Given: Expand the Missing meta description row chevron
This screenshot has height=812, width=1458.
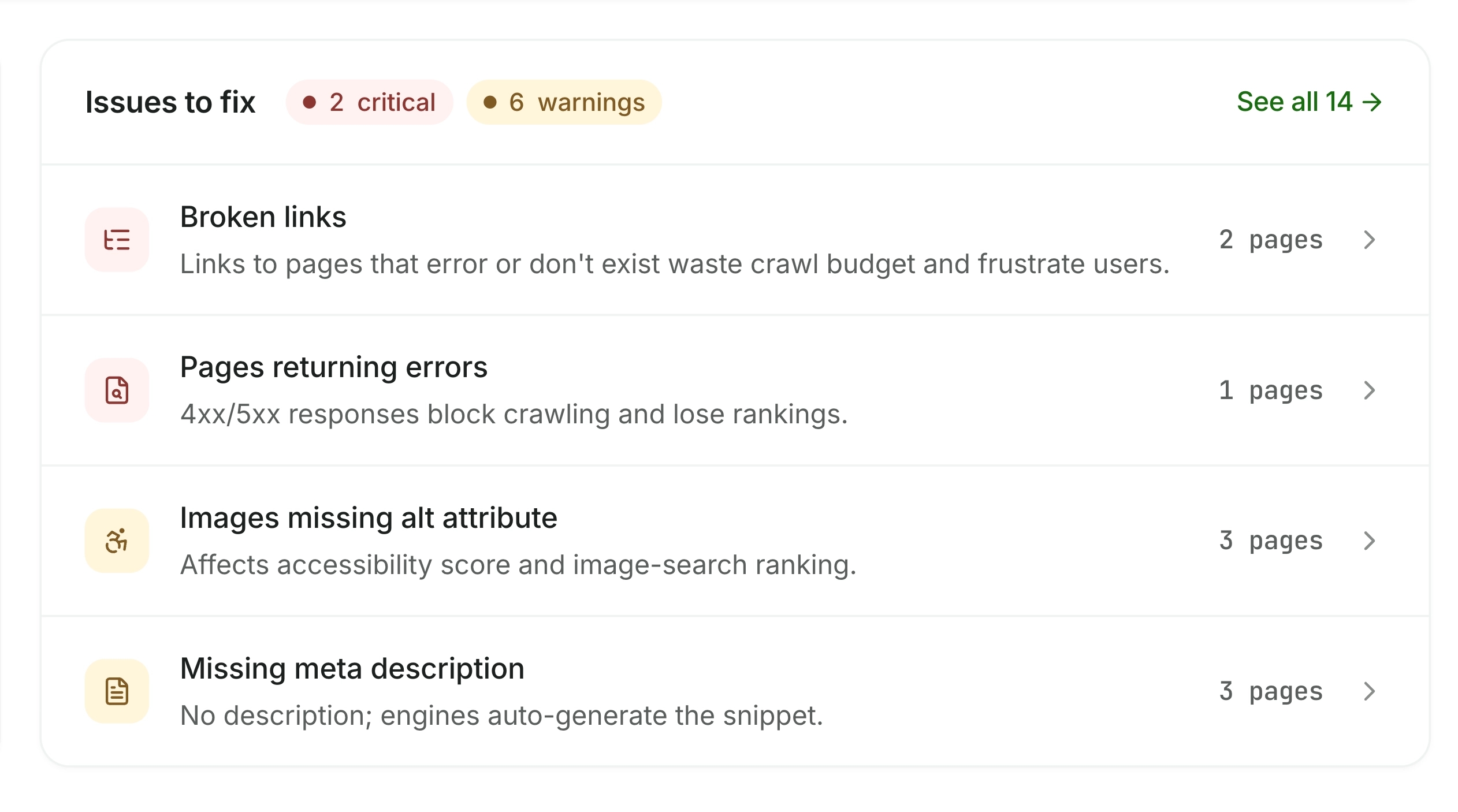Looking at the screenshot, I should coord(1369,691).
